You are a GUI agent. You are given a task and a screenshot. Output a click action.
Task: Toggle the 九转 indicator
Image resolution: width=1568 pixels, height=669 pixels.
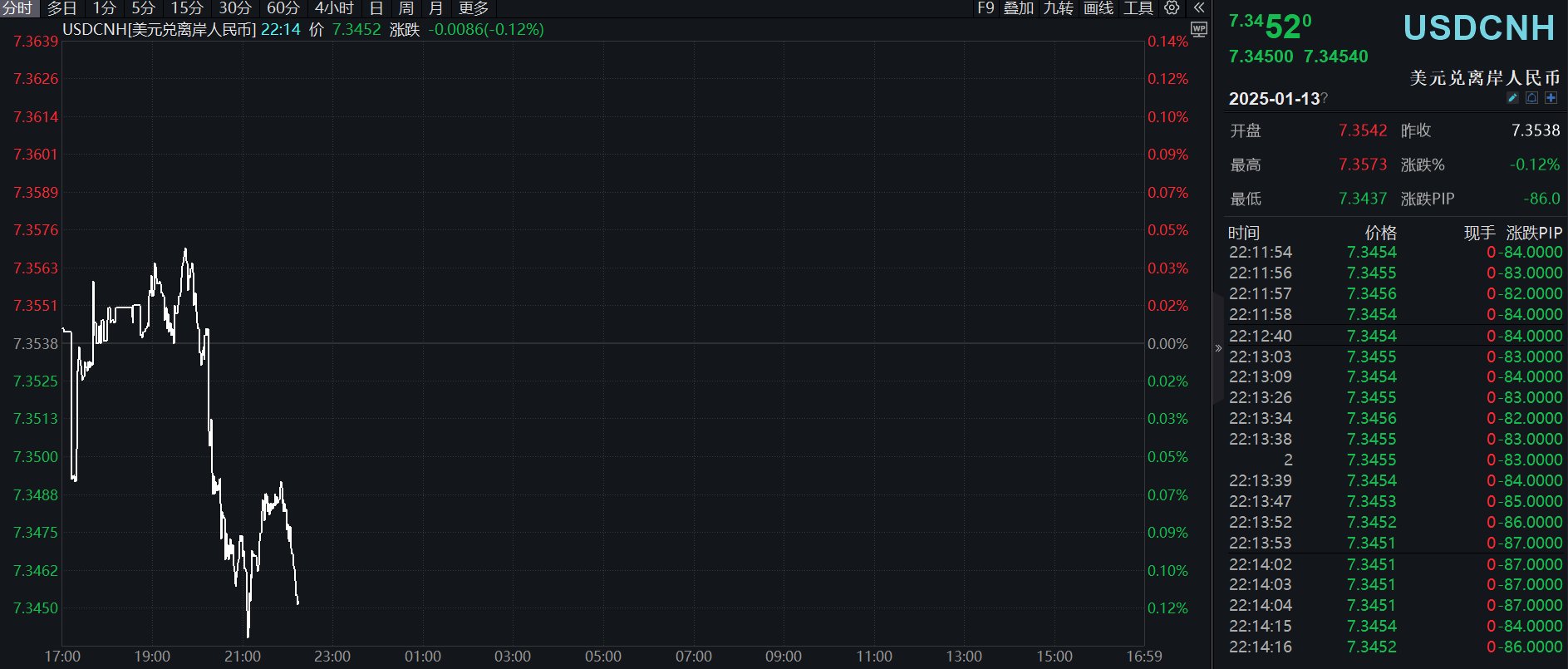click(1059, 8)
